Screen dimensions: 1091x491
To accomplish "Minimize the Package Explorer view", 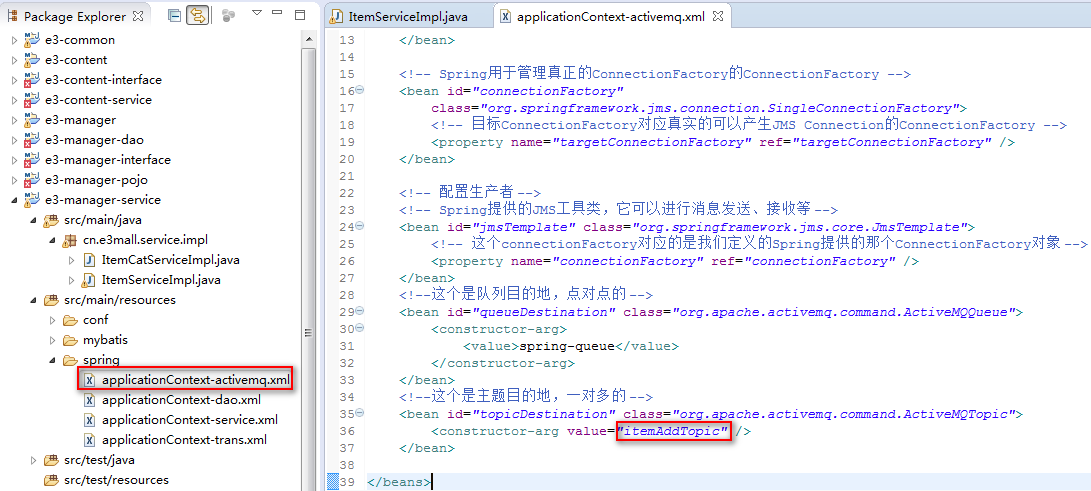I will point(279,14).
